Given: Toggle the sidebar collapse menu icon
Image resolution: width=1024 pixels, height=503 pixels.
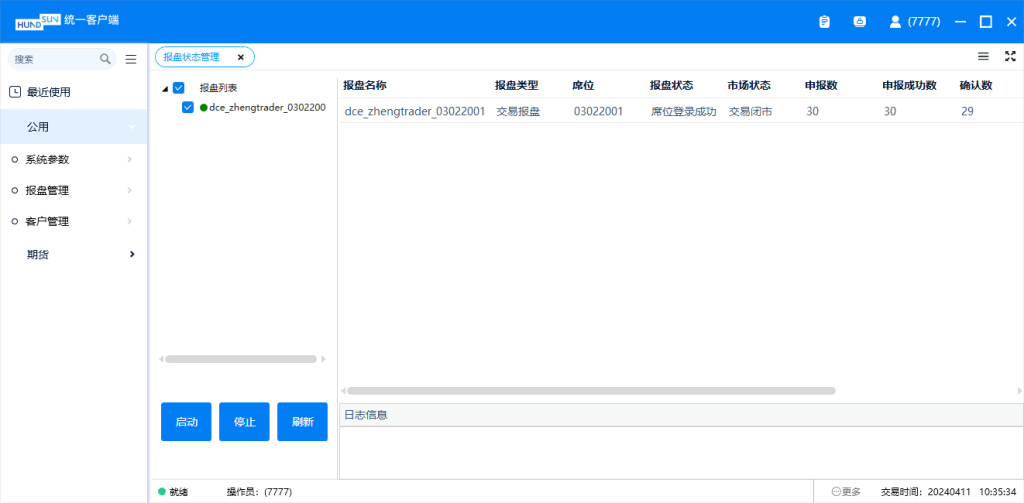Looking at the screenshot, I should (x=131, y=59).
